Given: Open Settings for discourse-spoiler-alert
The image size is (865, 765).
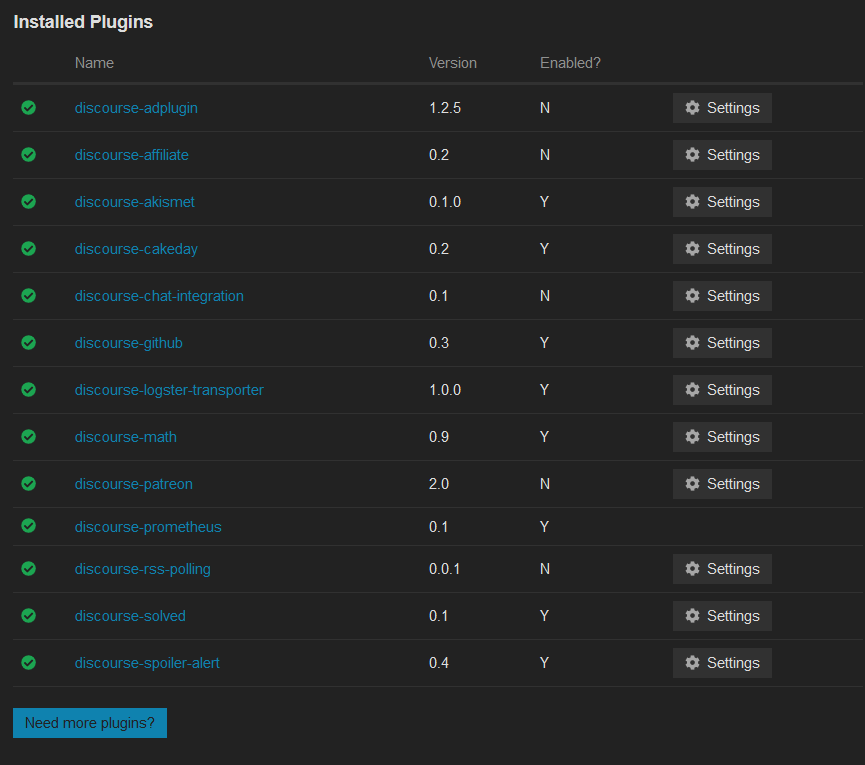Looking at the screenshot, I should coord(722,662).
